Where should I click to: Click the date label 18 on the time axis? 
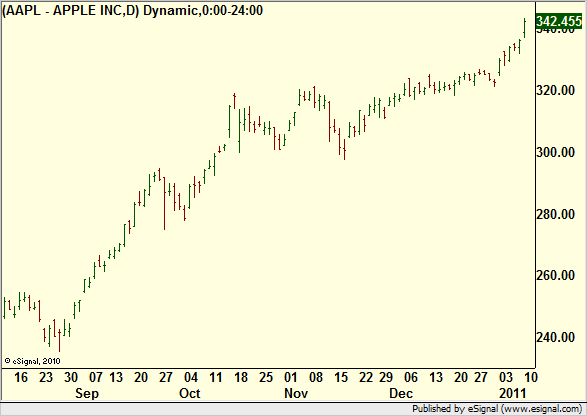pos(241,377)
